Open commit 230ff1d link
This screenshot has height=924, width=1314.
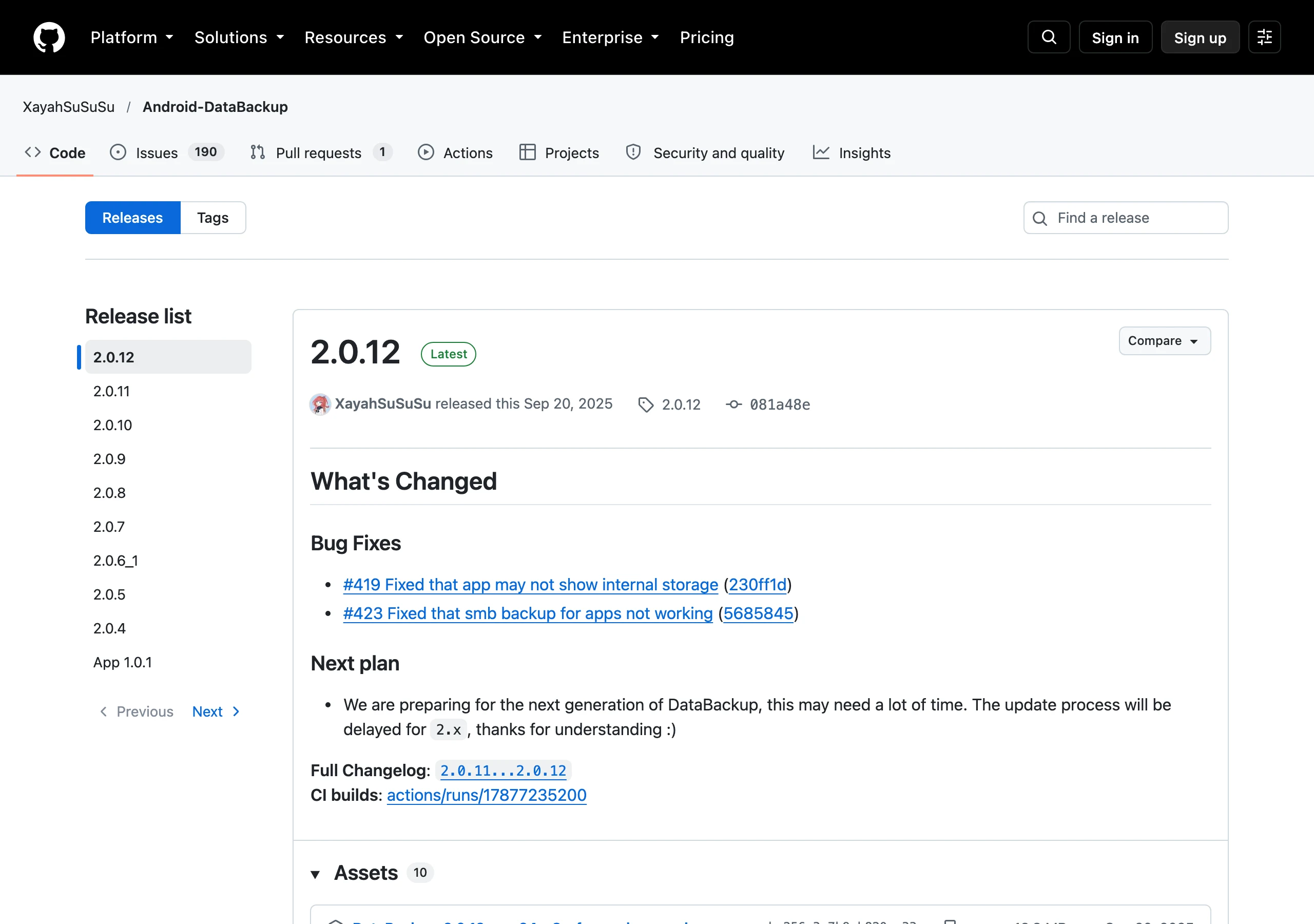(757, 585)
